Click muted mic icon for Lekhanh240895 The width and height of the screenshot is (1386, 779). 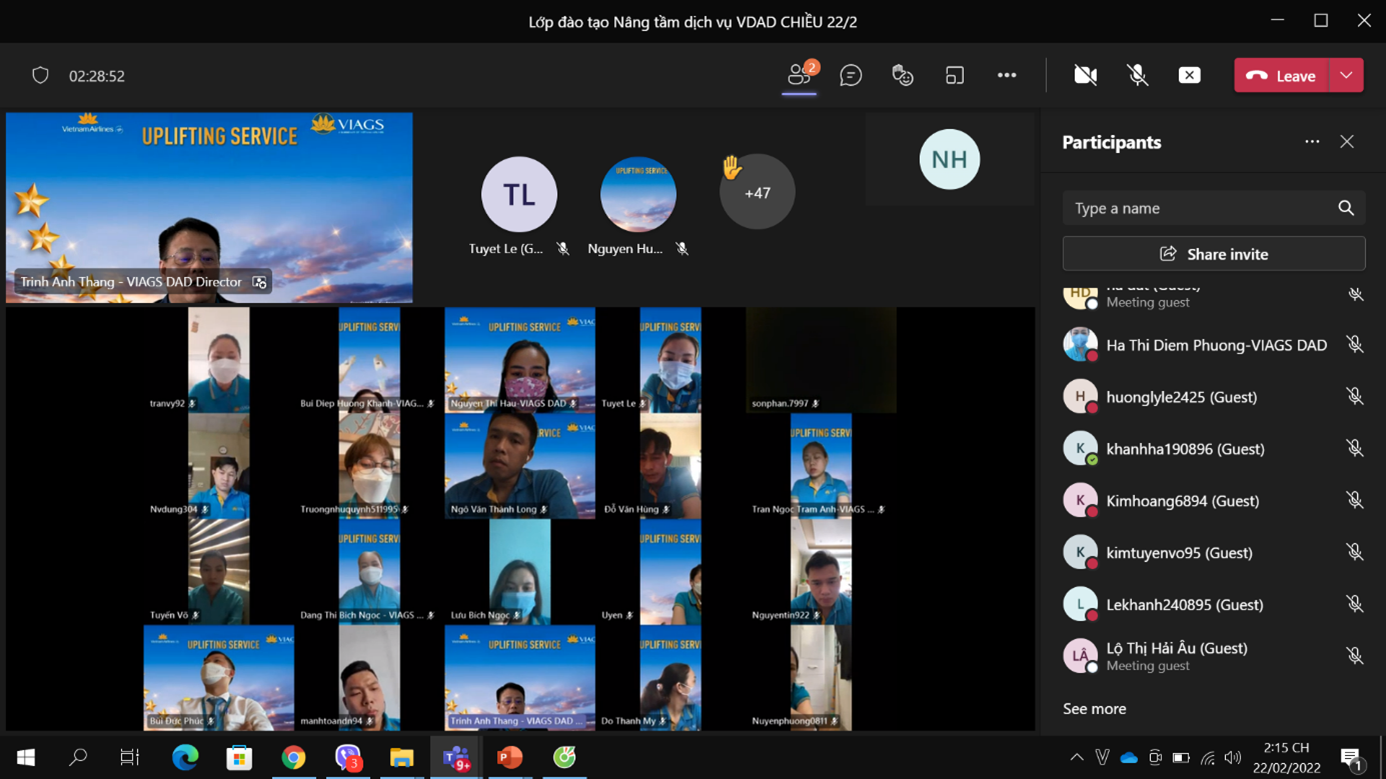(1355, 605)
